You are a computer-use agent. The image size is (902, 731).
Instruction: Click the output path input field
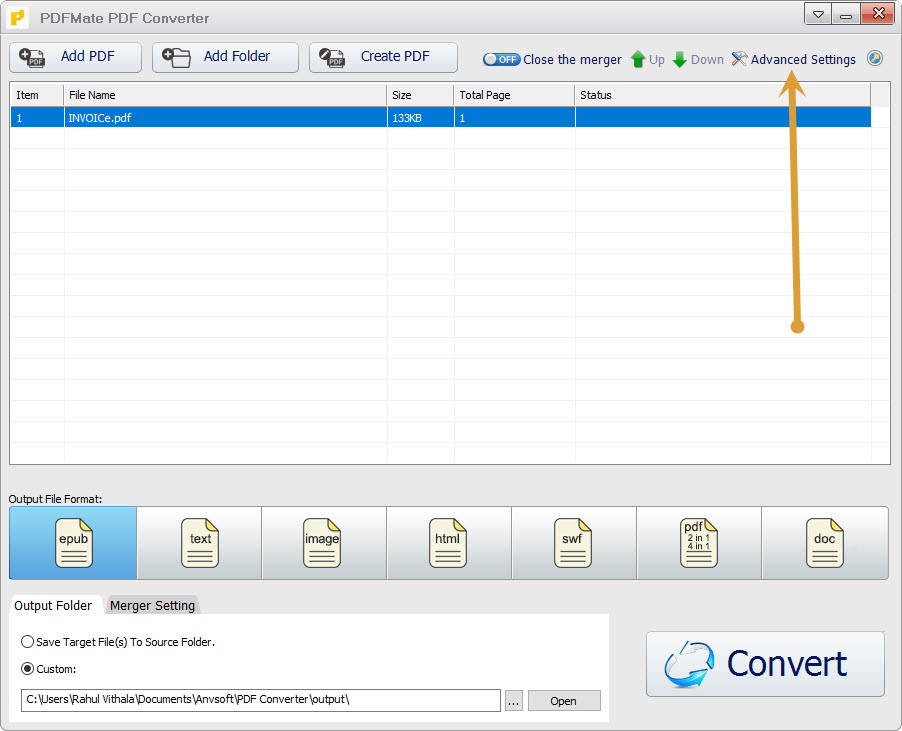pyautogui.click(x=261, y=700)
